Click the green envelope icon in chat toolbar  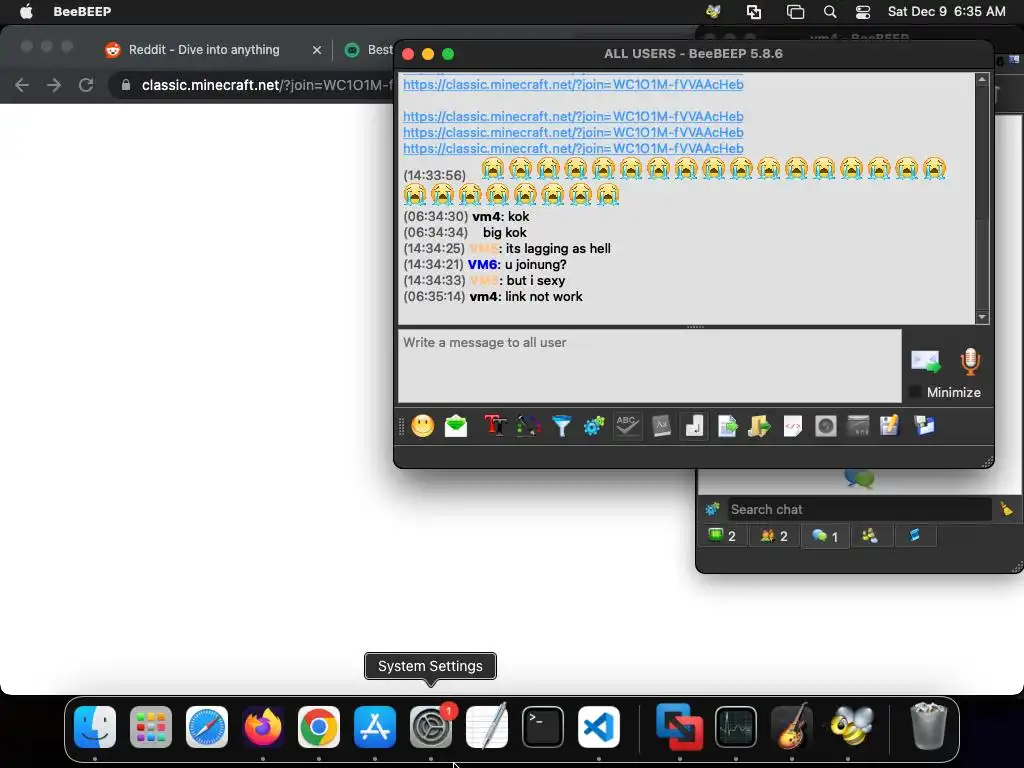(456, 426)
